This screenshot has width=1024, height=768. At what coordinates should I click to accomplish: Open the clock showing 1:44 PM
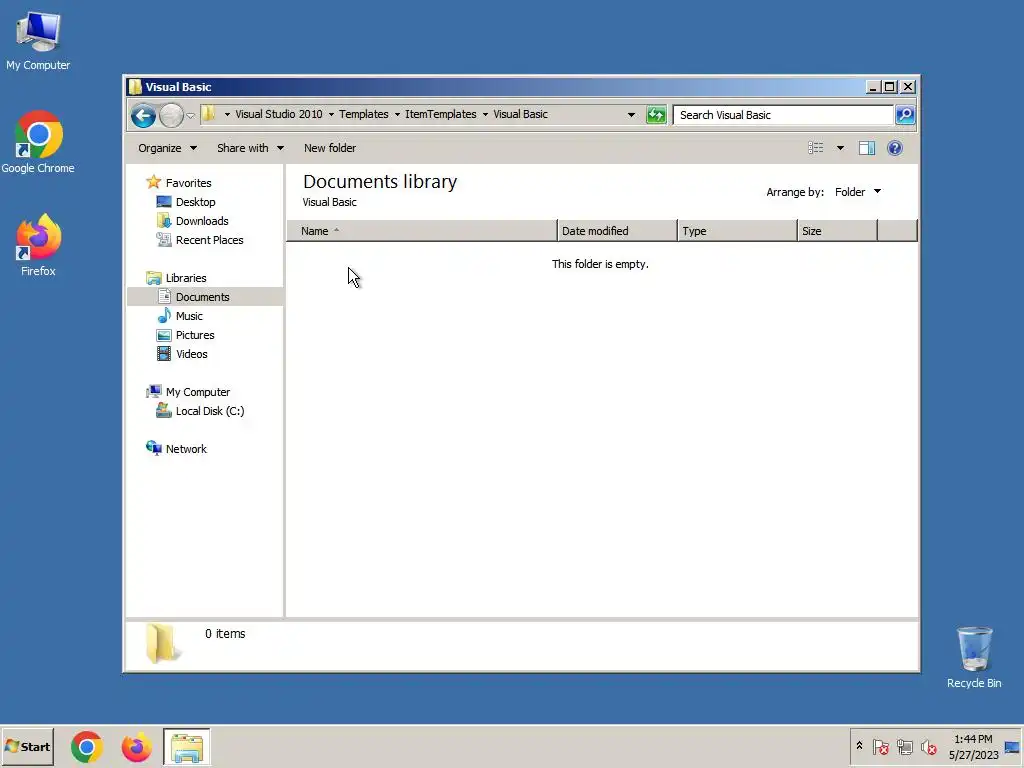pos(973,746)
